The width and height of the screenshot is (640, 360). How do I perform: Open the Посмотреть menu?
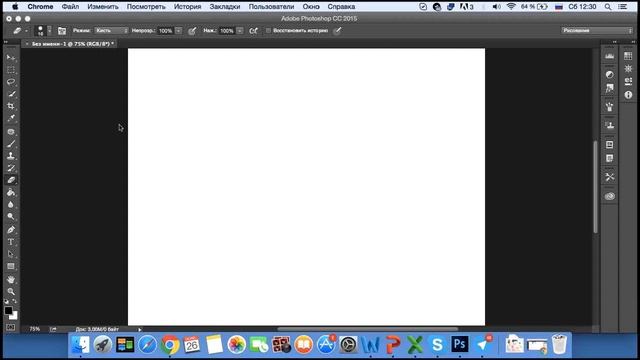coord(146,7)
